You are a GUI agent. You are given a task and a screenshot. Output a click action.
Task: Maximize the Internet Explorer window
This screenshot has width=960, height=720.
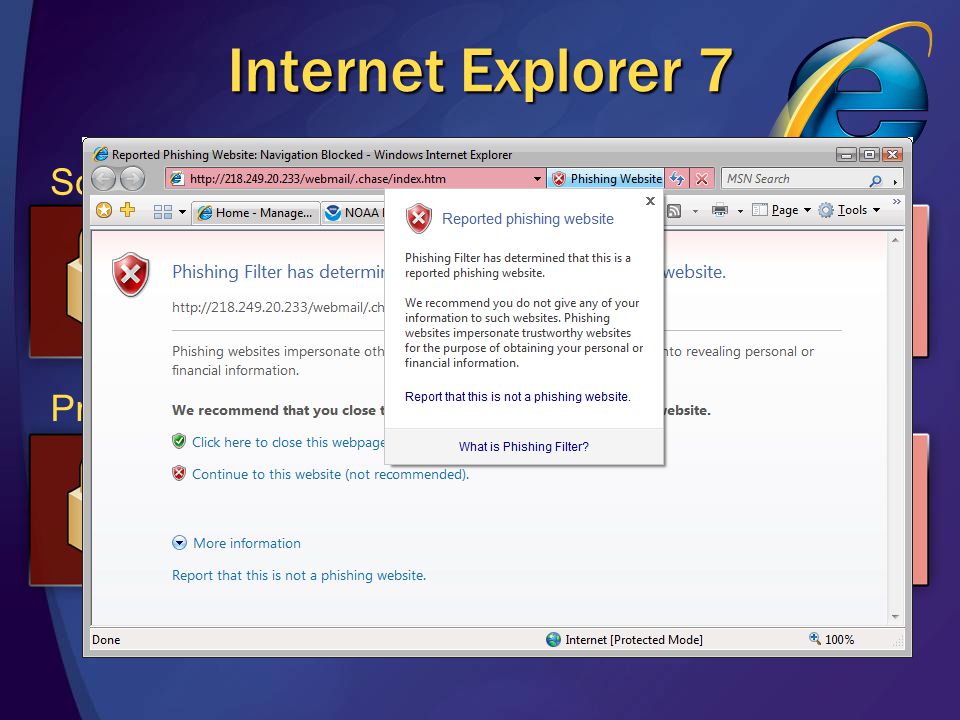tap(869, 155)
